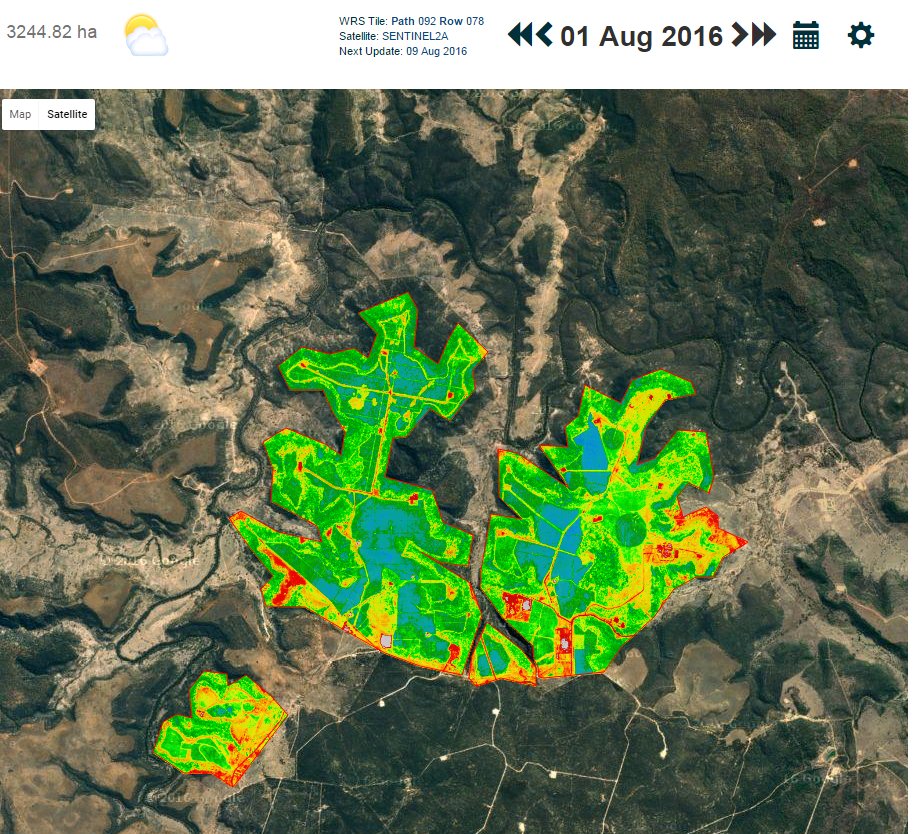Switch to Map view
The height and width of the screenshot is (834, 919).
21,114
